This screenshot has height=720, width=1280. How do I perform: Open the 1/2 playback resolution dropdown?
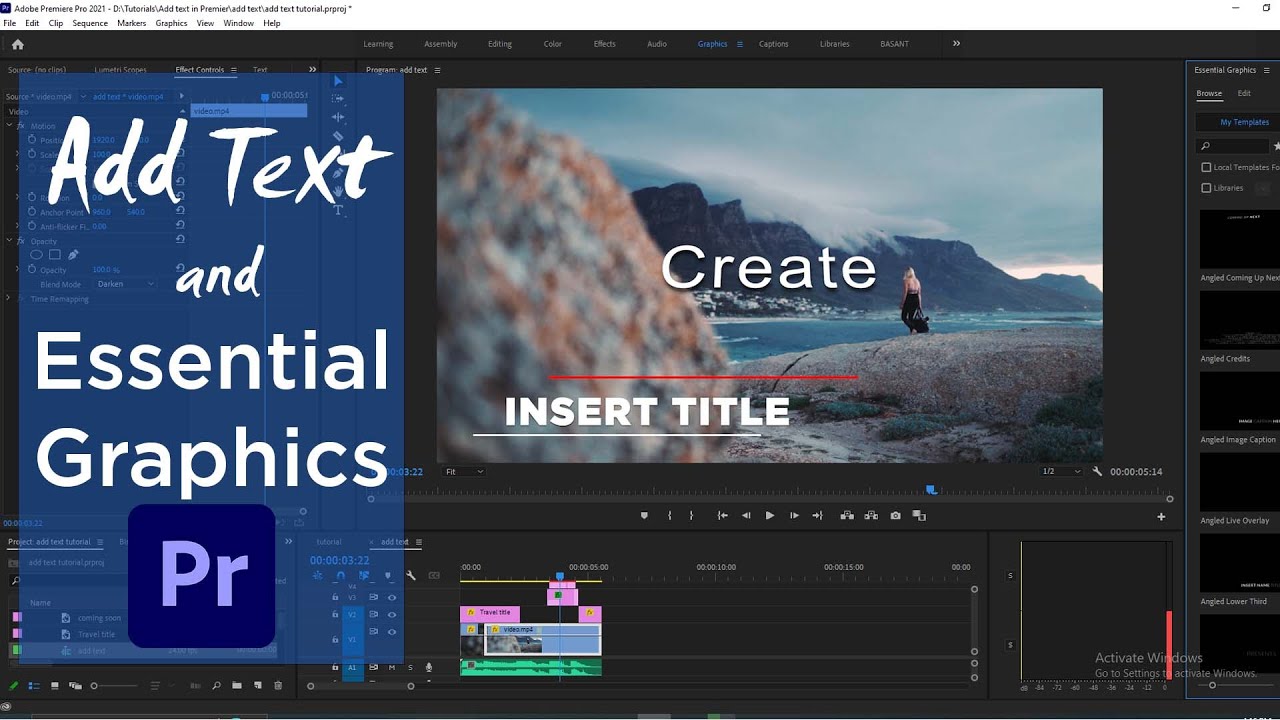(1061, 471)
